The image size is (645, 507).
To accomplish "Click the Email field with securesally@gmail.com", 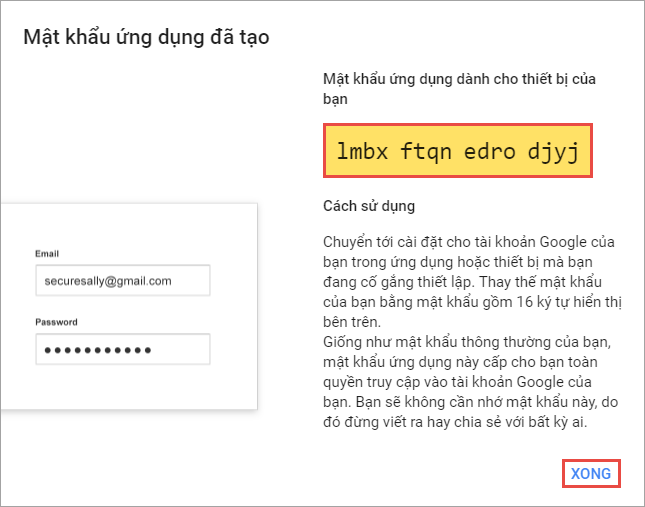I will tap(123, 280).
